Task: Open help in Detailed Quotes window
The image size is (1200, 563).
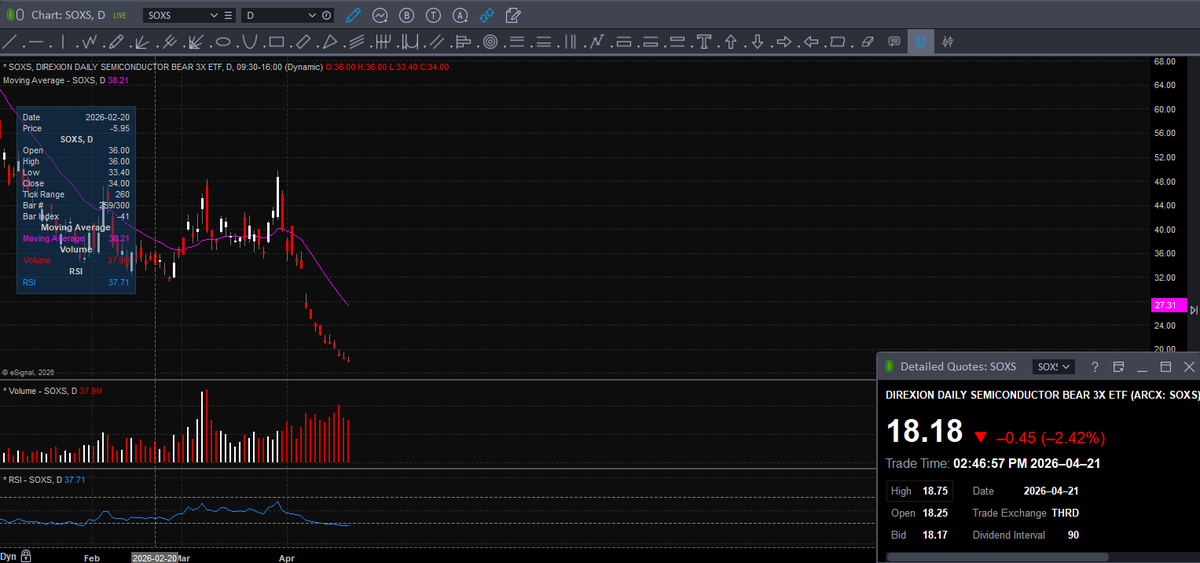Action: pyautogui.click(x=1095, y=367)
